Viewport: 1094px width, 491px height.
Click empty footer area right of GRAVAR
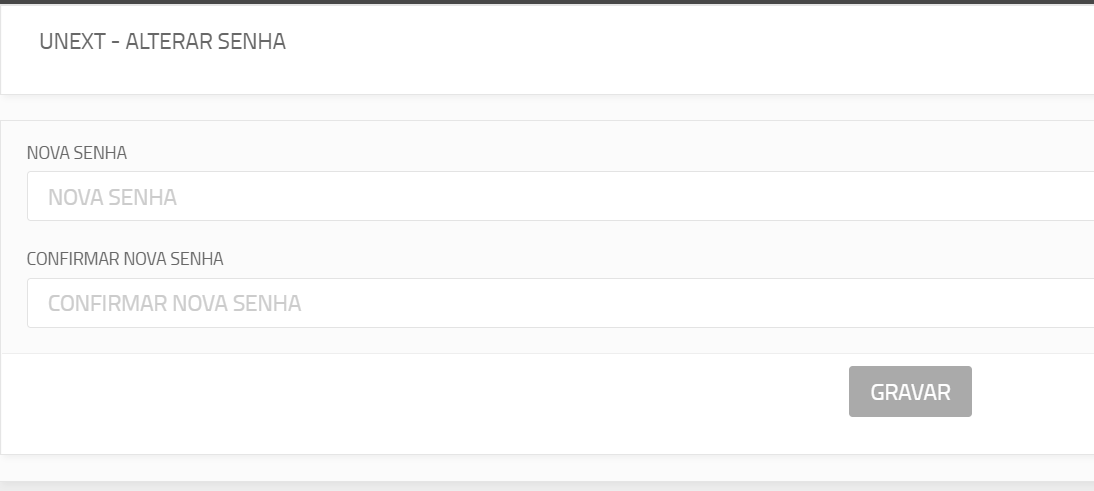1033,403
